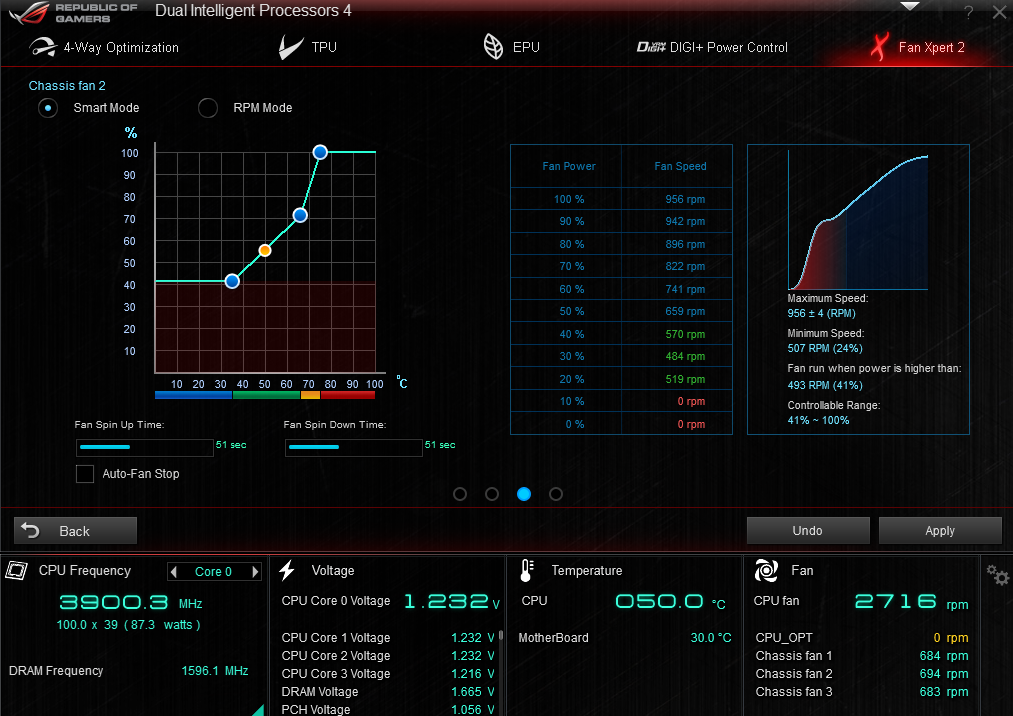Click the EPU leaf icon
This screenshot has height=716, width=1013.
494,47
